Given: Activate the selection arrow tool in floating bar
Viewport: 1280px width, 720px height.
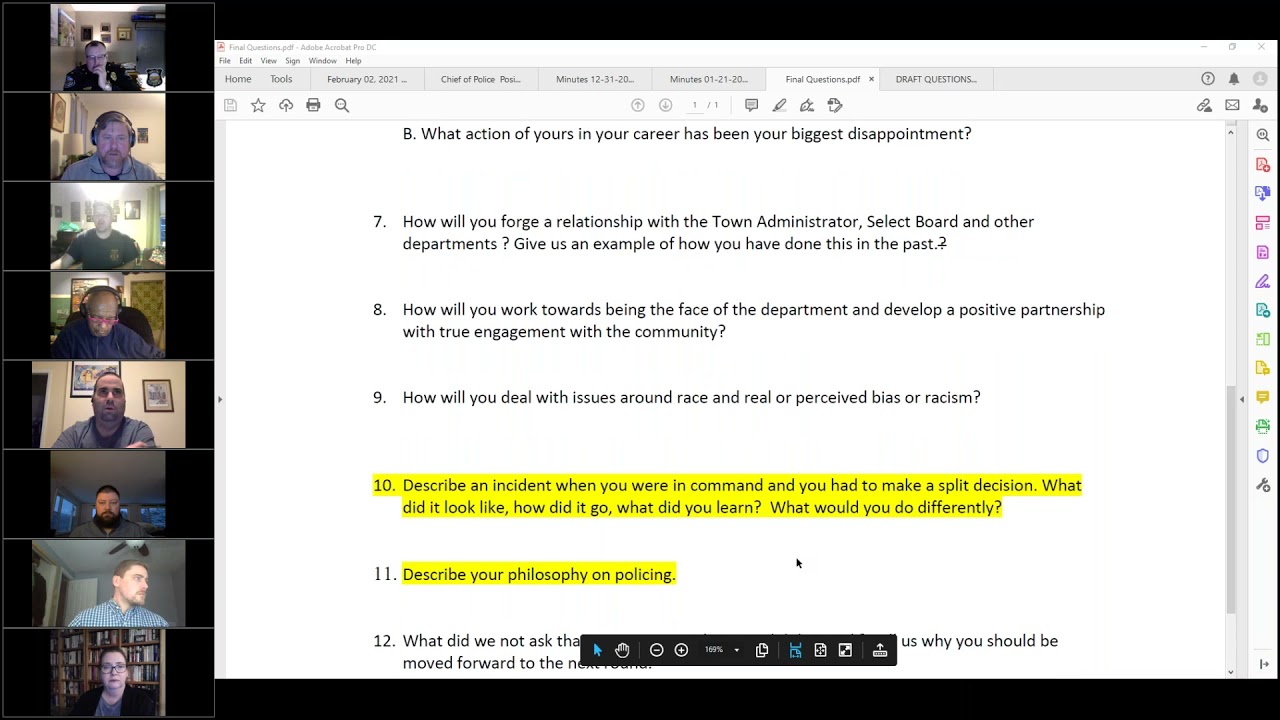Looking at the screenshot, I should pyautogui.click(x=597, y=650).
